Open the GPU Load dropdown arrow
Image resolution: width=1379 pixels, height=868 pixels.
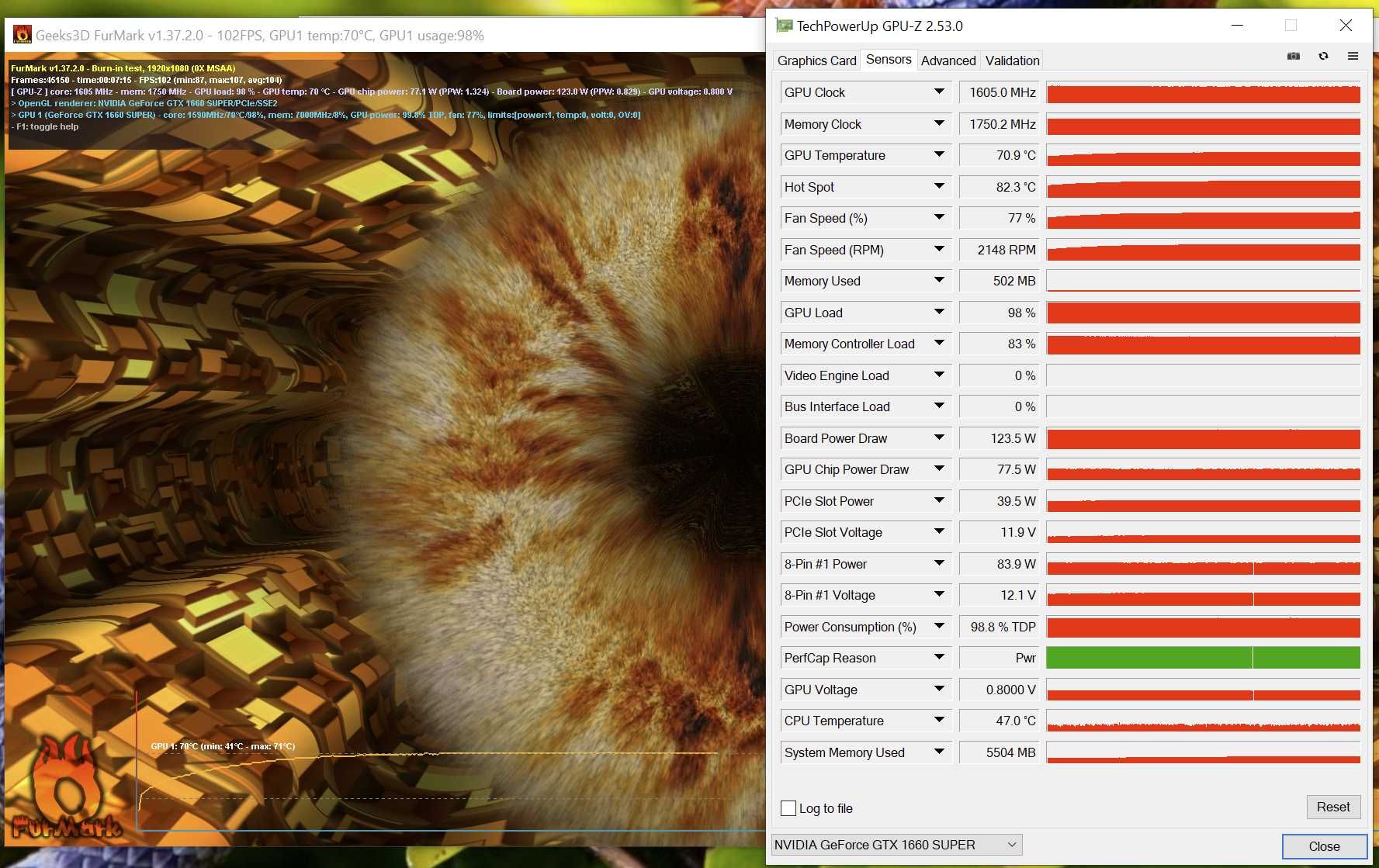click(939, 313)
